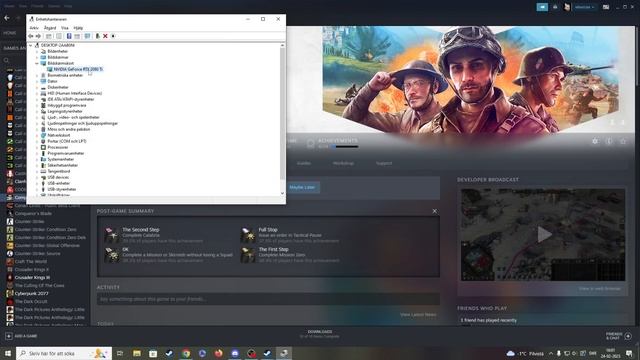Expand the Tangentbord category

(x=37, y=171)
